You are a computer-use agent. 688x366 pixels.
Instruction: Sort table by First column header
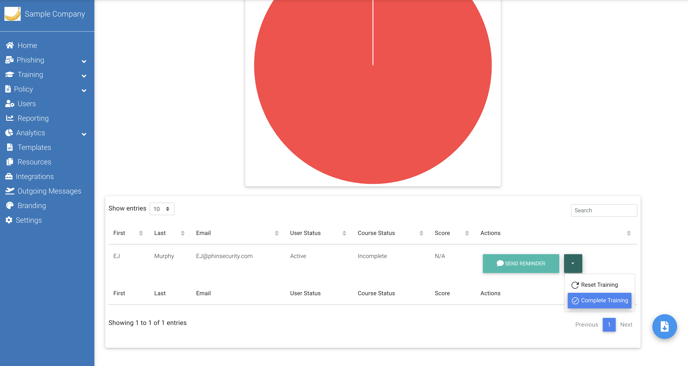pos(128,233)
